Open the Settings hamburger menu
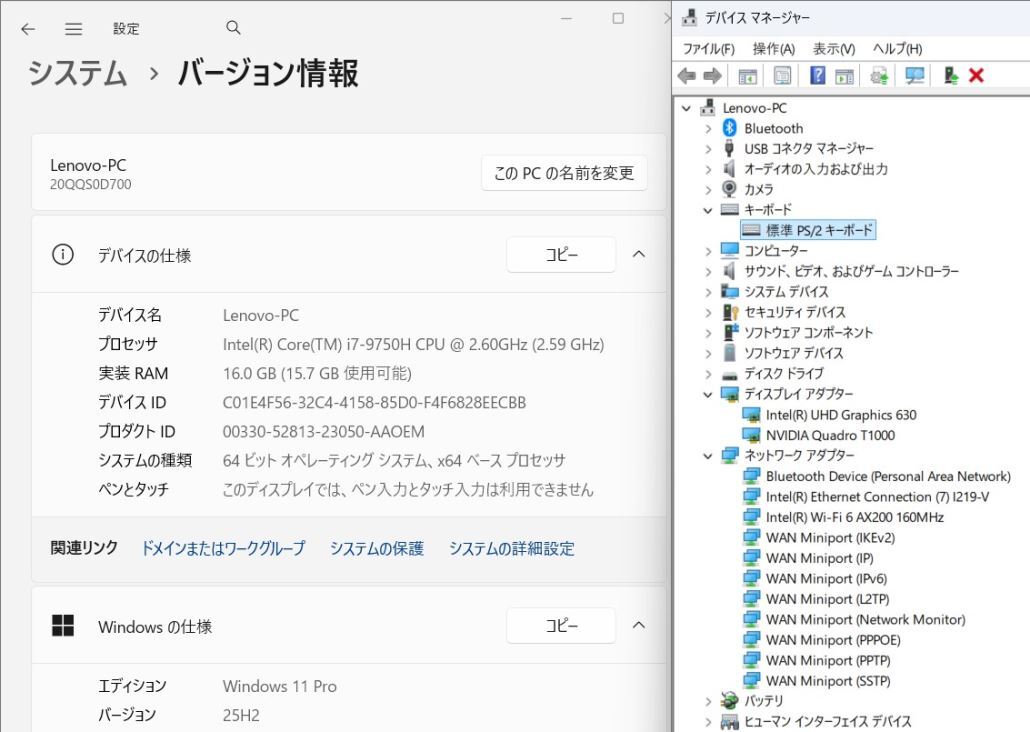The height and width of the screenshot is (732, 1030). pyautogui.click(x=73, y=28)
